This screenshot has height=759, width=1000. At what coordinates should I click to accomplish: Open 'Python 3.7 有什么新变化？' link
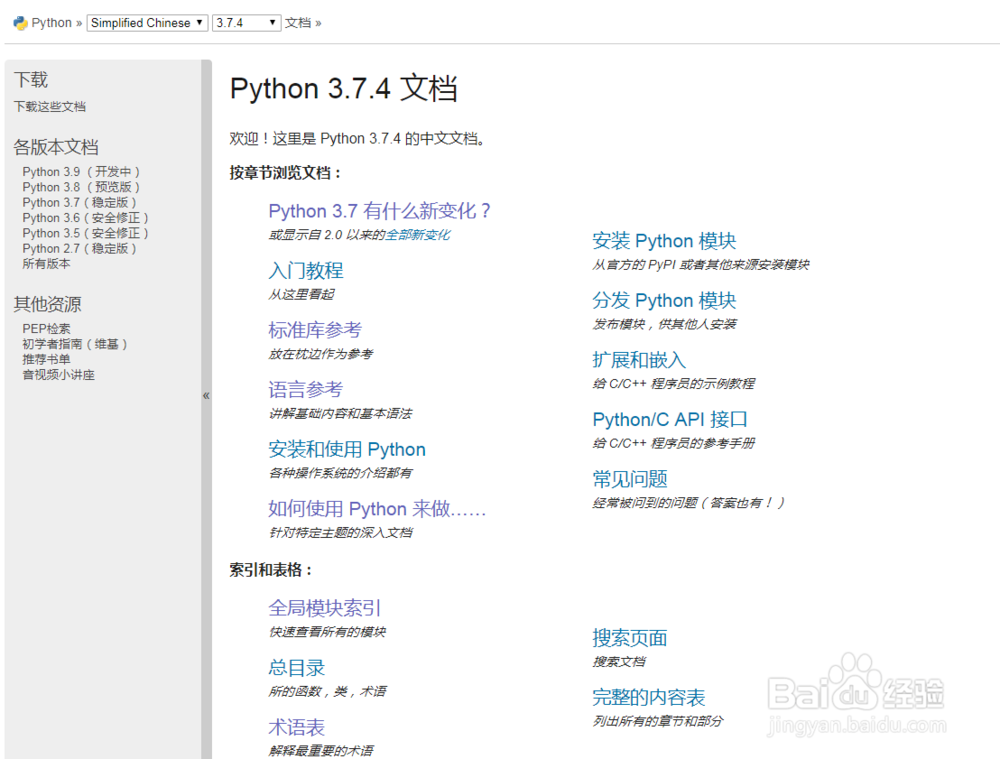[379, 210]
